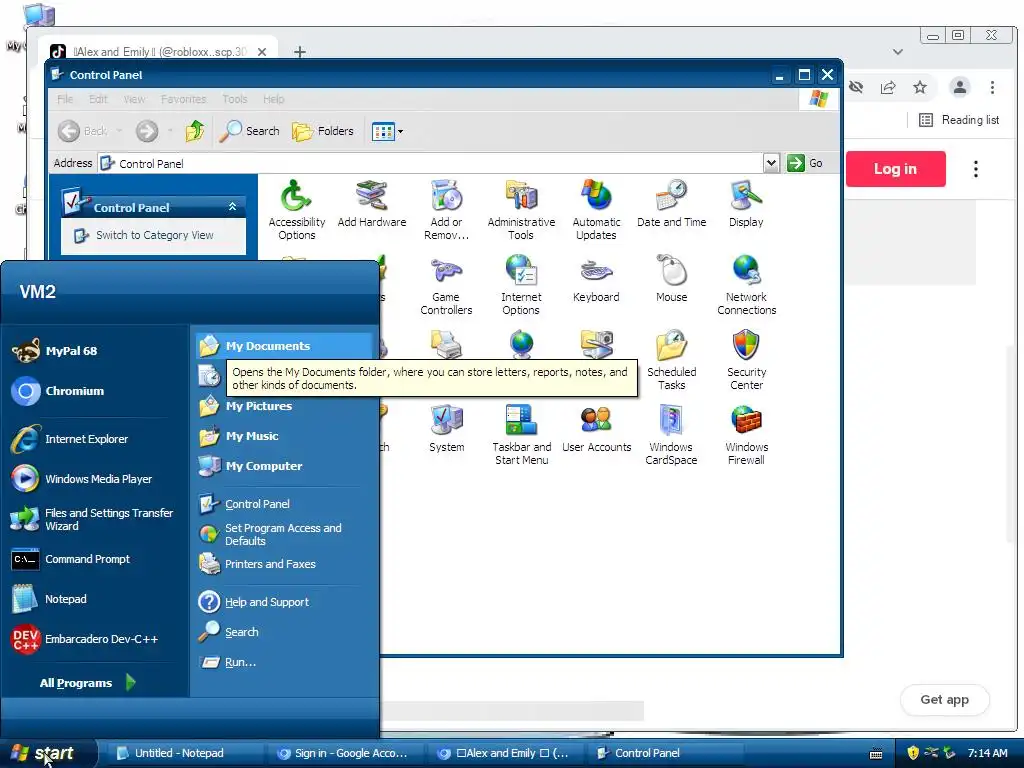Open Game Controllers icon
1024x768 pixels.
(447, 285)
